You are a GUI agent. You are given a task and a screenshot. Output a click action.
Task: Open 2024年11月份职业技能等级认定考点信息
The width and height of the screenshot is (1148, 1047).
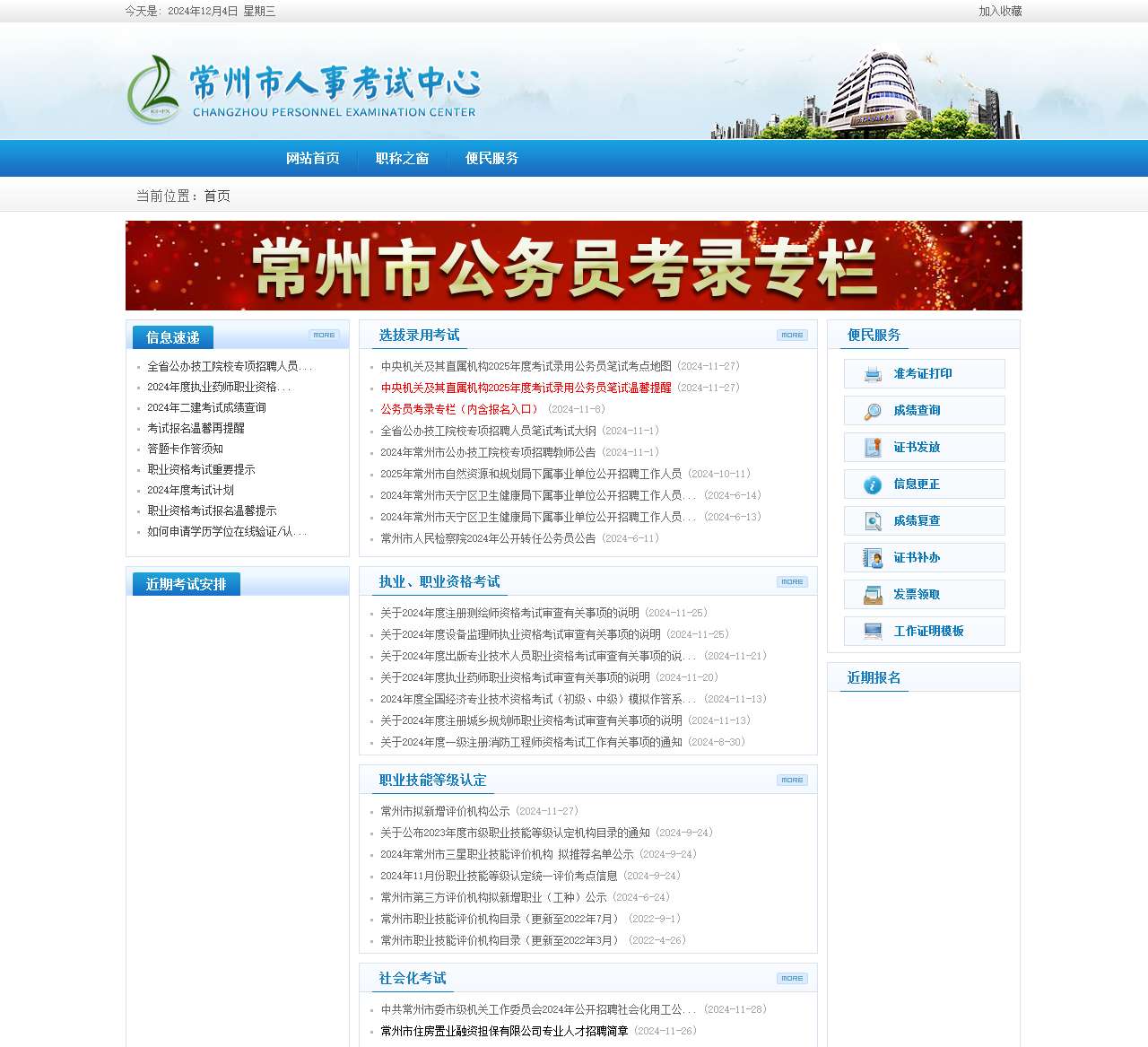[x=499, y=876]
